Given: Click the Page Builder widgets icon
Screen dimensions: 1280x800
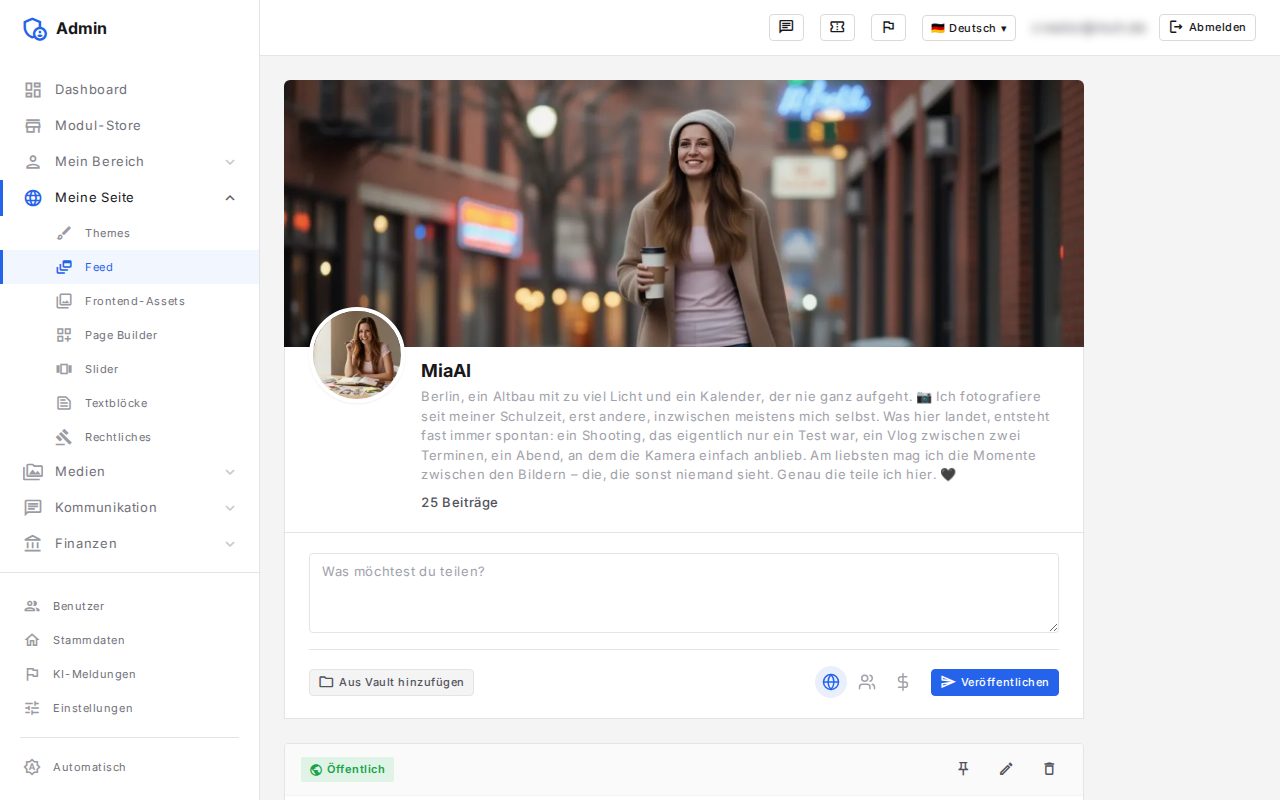Looking at the screenshot, I should click(64, 335).
